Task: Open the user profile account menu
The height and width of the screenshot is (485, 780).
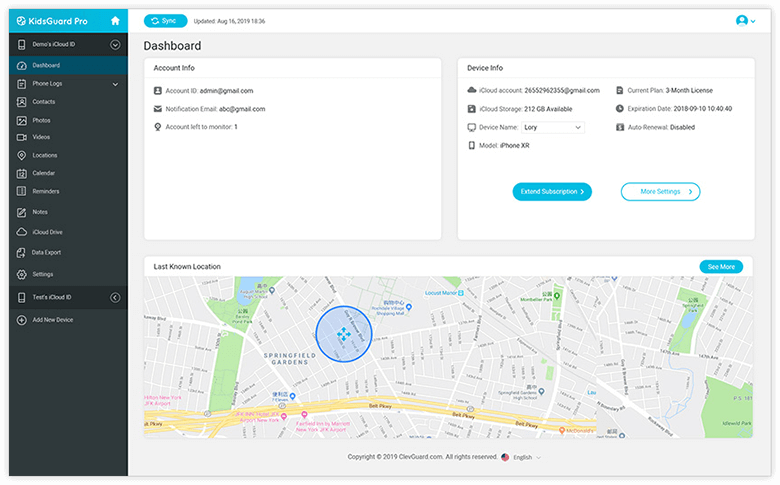Action: 745,21
